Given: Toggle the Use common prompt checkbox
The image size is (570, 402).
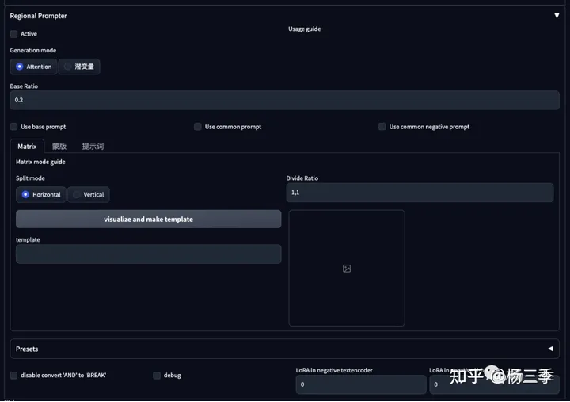Looking at the screenshot, I should (x=198, y=127).
